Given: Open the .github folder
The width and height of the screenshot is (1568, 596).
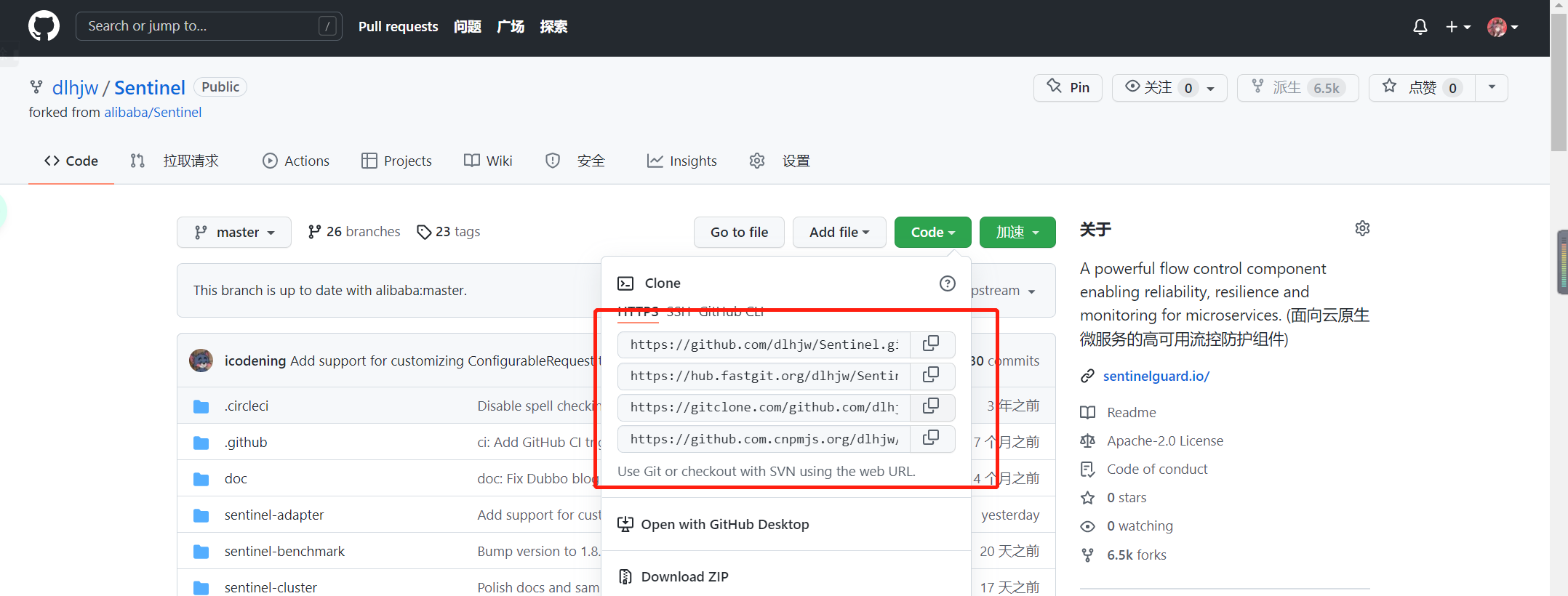Looking at the screenshot, I should [x=246, y=443].
